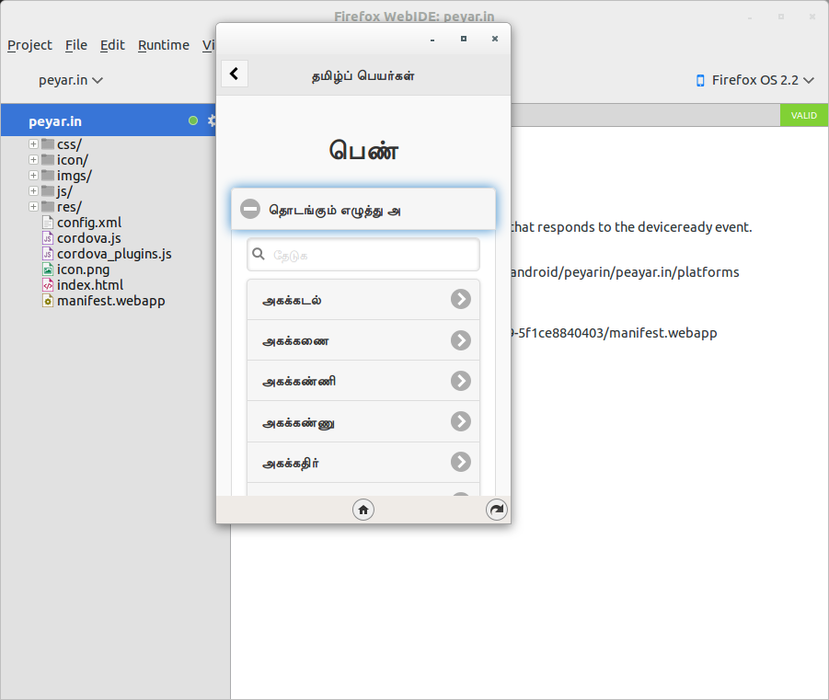Open the Firefox OS 2.2 runtime dropdown

(x=755, y=80)
